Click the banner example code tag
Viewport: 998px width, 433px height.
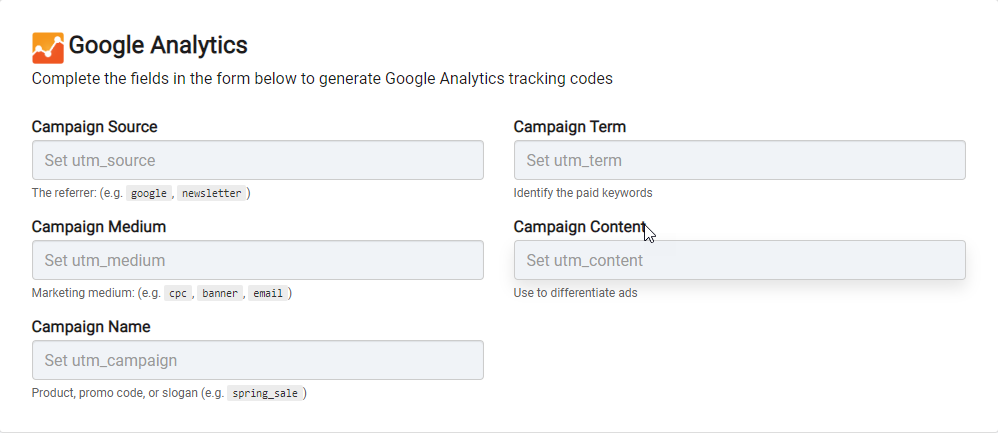[x=220, y=294]
